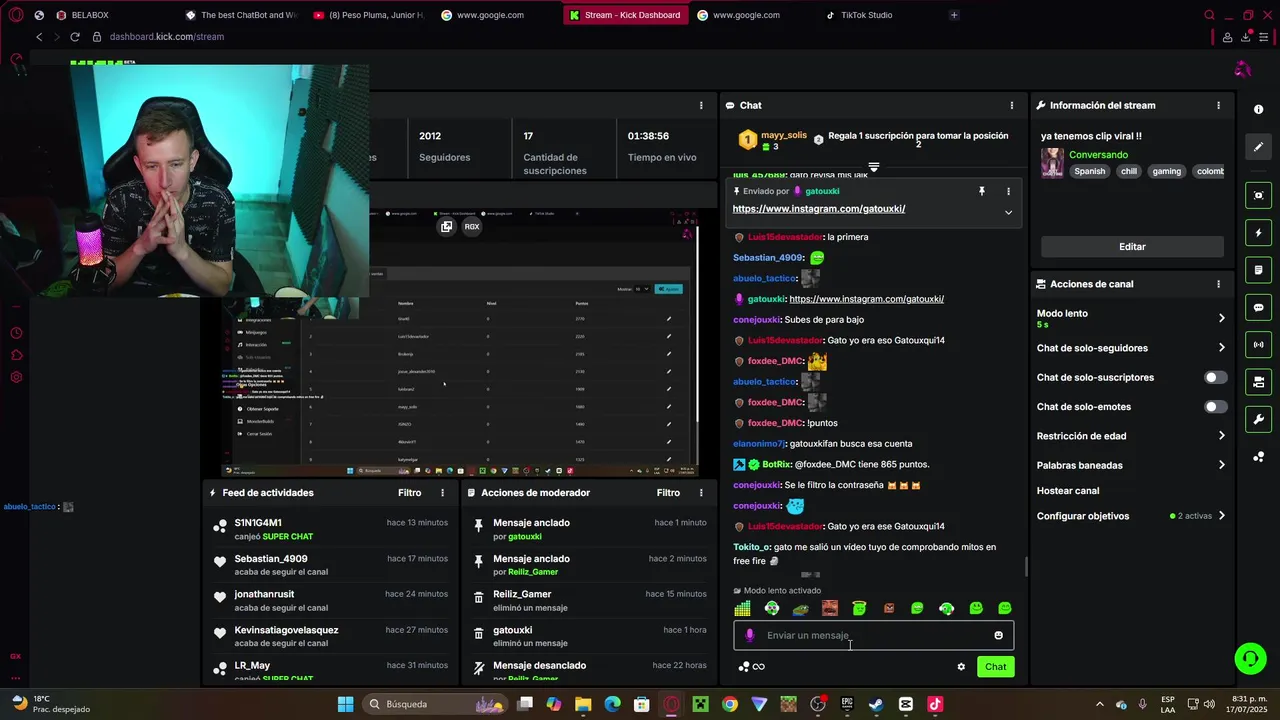
Task: Click the pop-out icon on stream preview
Action: click(x=446, y=226)
